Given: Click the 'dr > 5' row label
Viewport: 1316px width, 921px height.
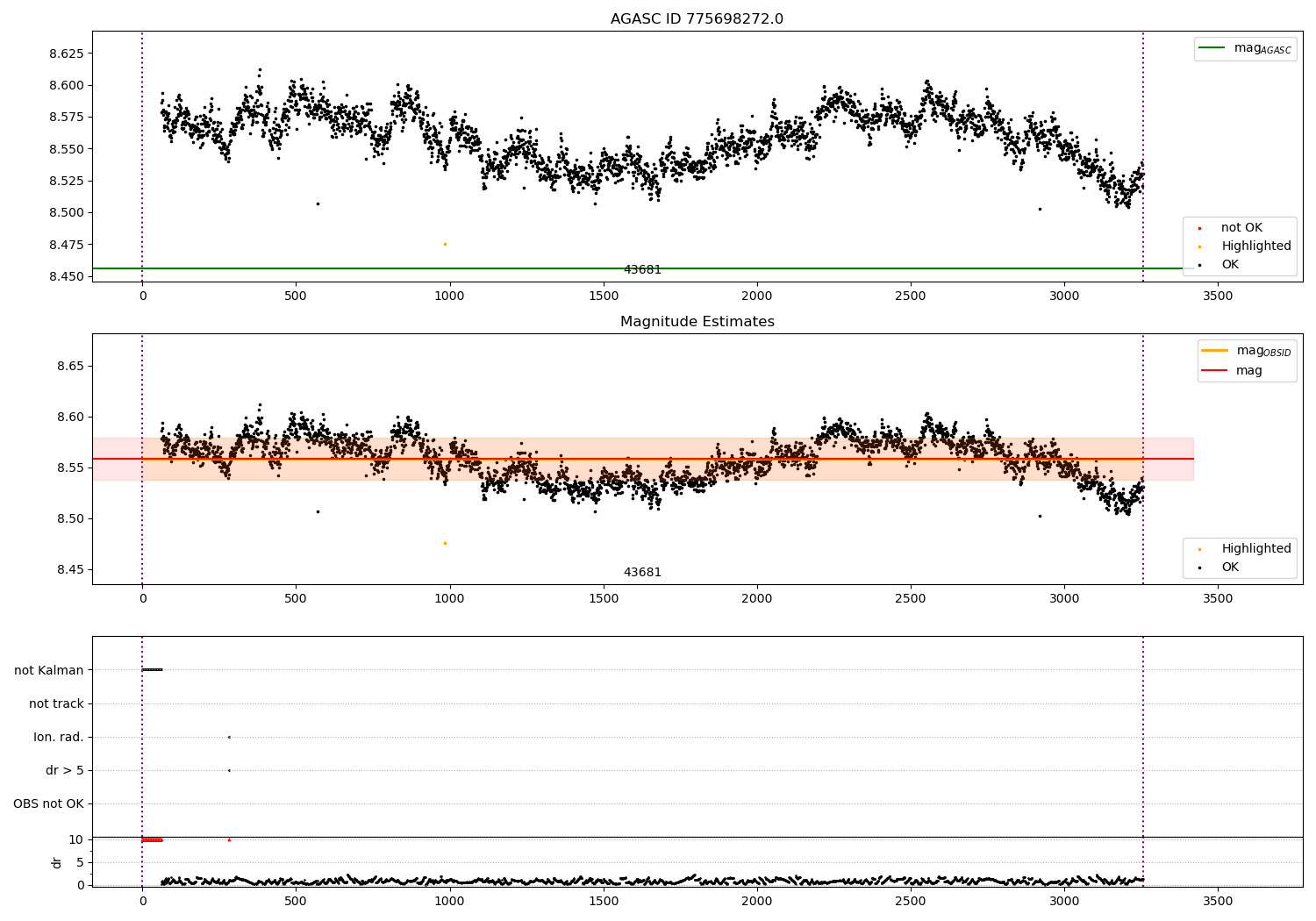Looking at the screenshot, I should [65, 770].
